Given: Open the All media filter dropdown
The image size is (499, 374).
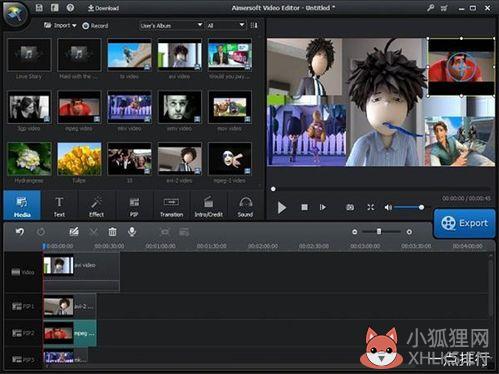Looking at the screenshot, I should (x=226, y=25).
